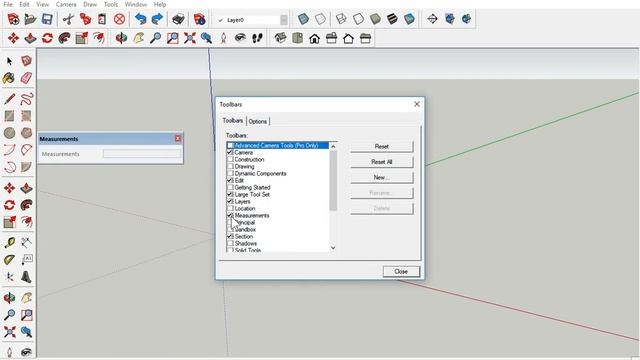Pick the Select arrow tool
The image size is (640, 360).
[9, 61]
